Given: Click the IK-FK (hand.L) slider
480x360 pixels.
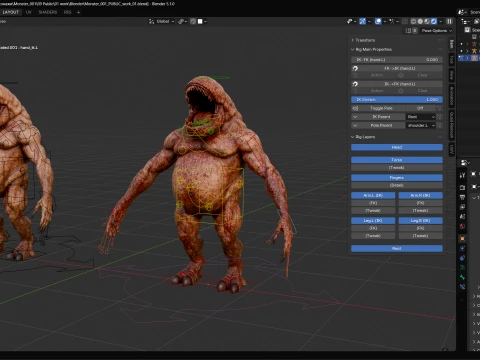Looking at the screenshot, I should click(x=397, y=60).
